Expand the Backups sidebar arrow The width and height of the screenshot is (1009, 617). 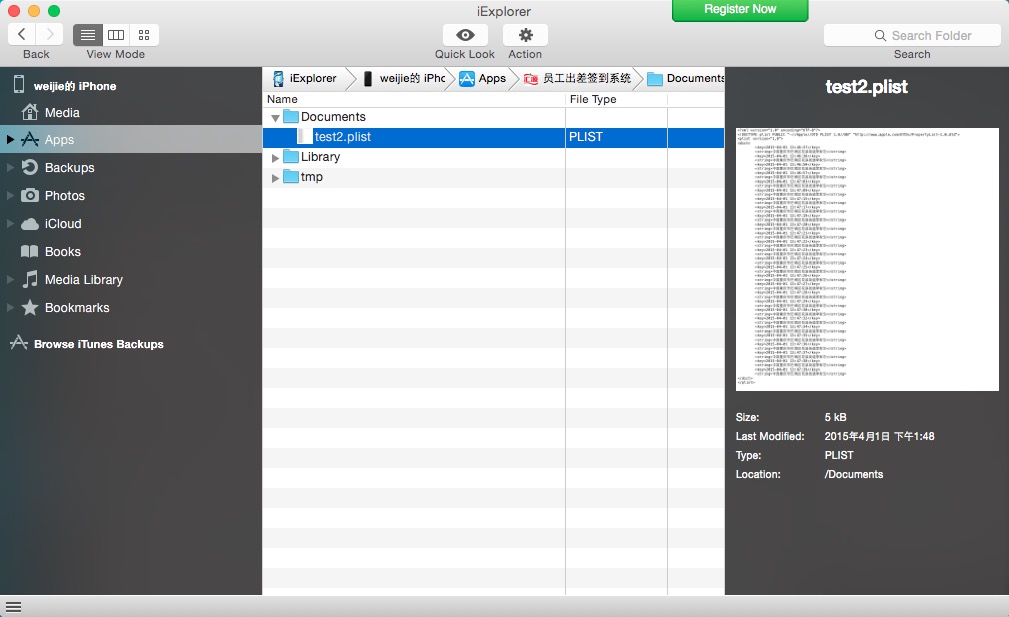10,167
